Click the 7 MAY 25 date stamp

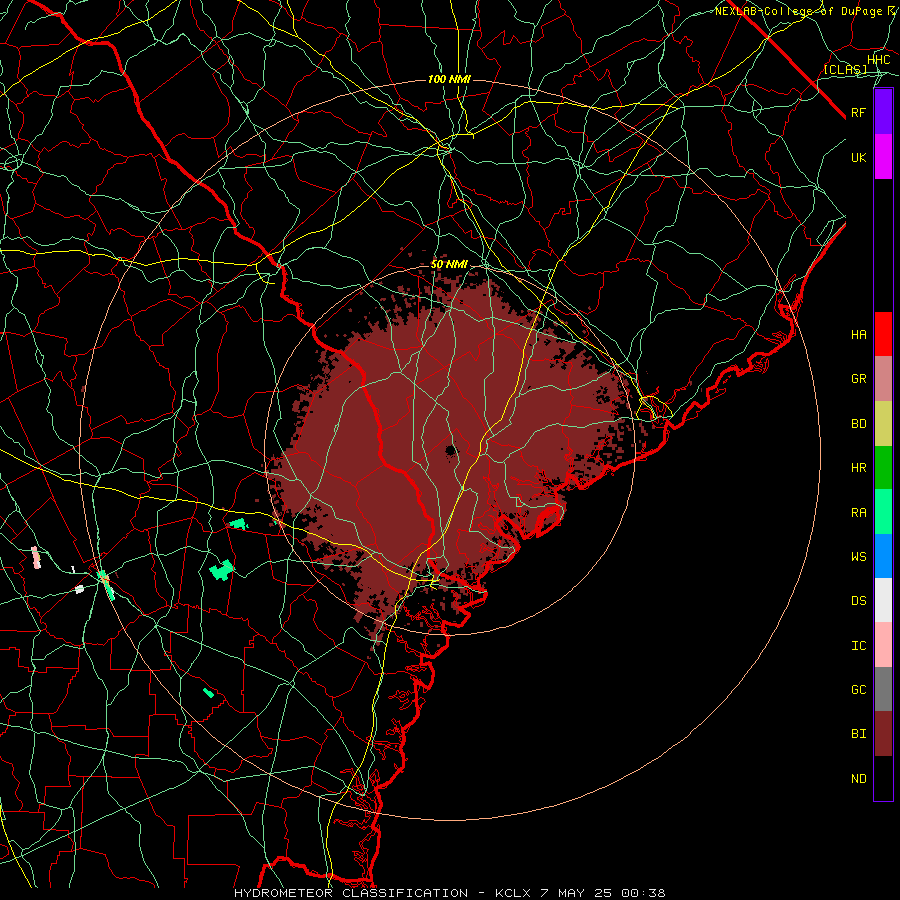[576, 893]
